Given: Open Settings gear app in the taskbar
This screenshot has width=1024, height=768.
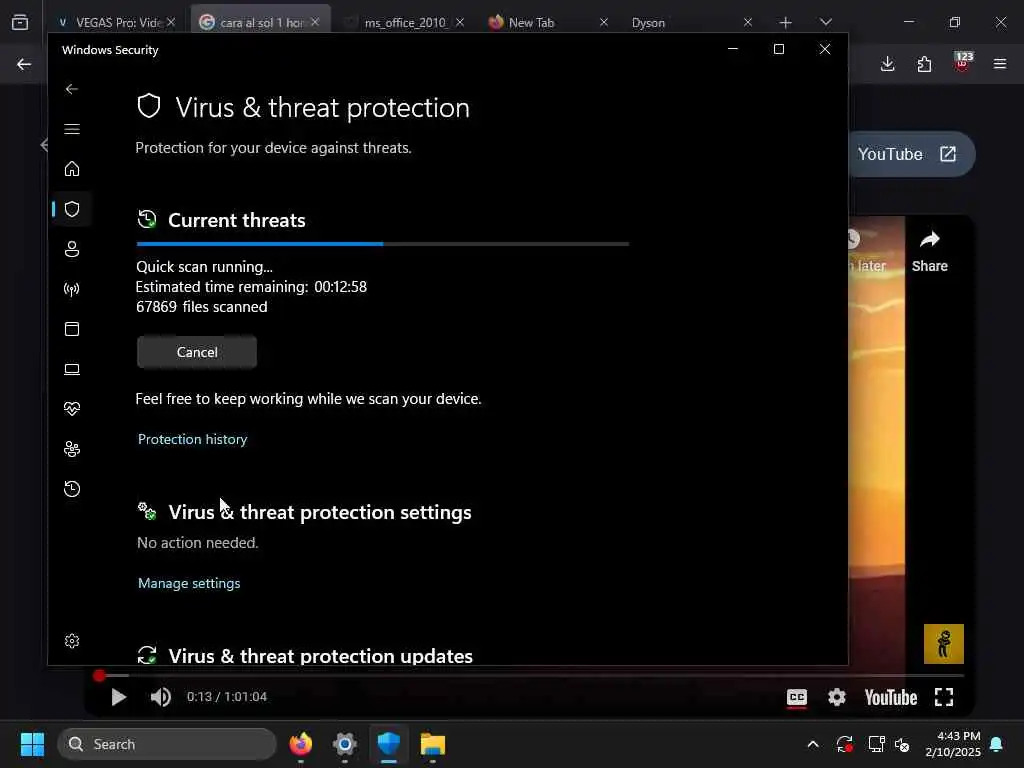Looking at the screenshot, I should click(x=345, y=744).
